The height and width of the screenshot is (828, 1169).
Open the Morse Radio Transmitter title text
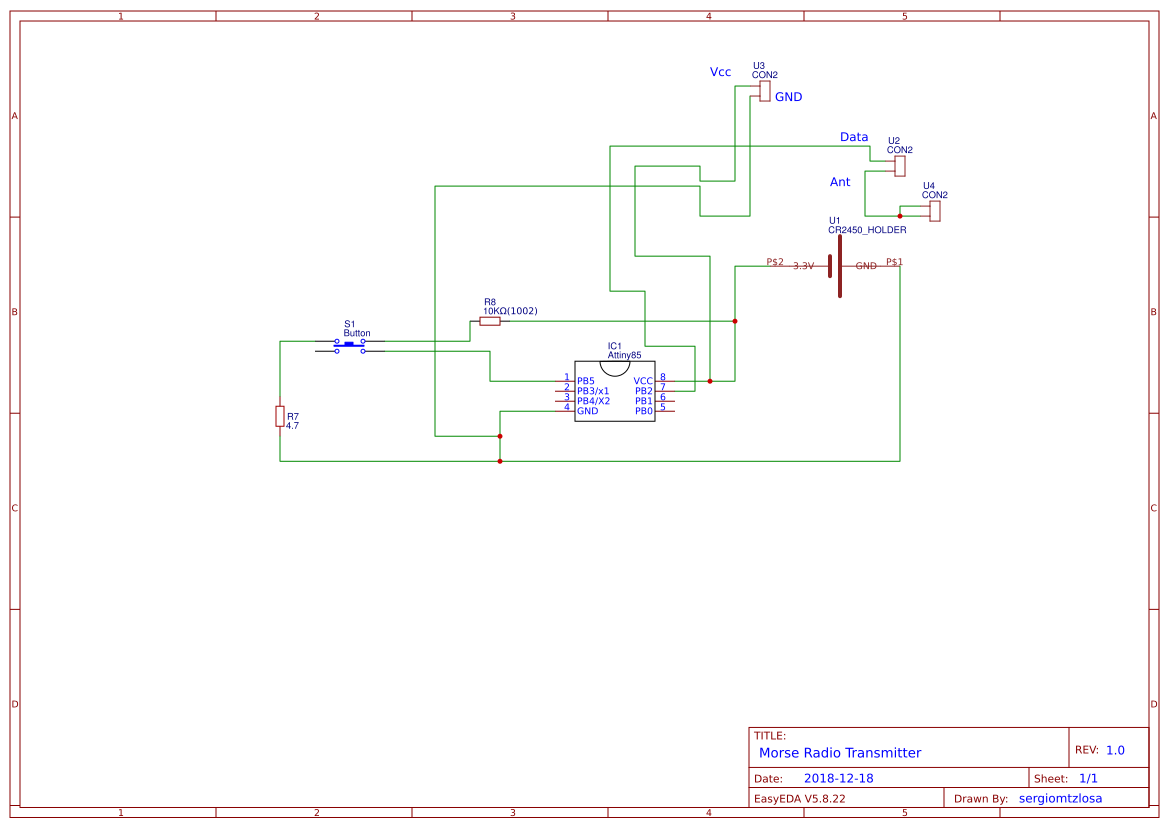840,752
